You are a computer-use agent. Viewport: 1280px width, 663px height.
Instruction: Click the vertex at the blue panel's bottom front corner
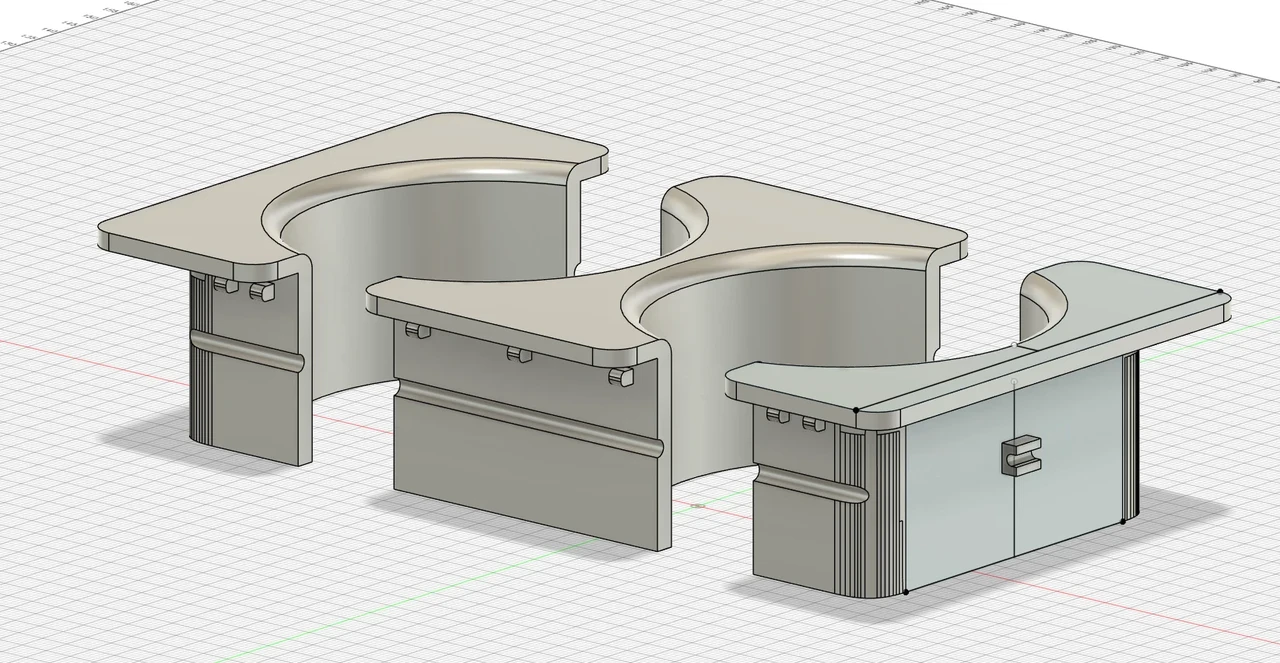pyautogui.click(x=905, y=592)
